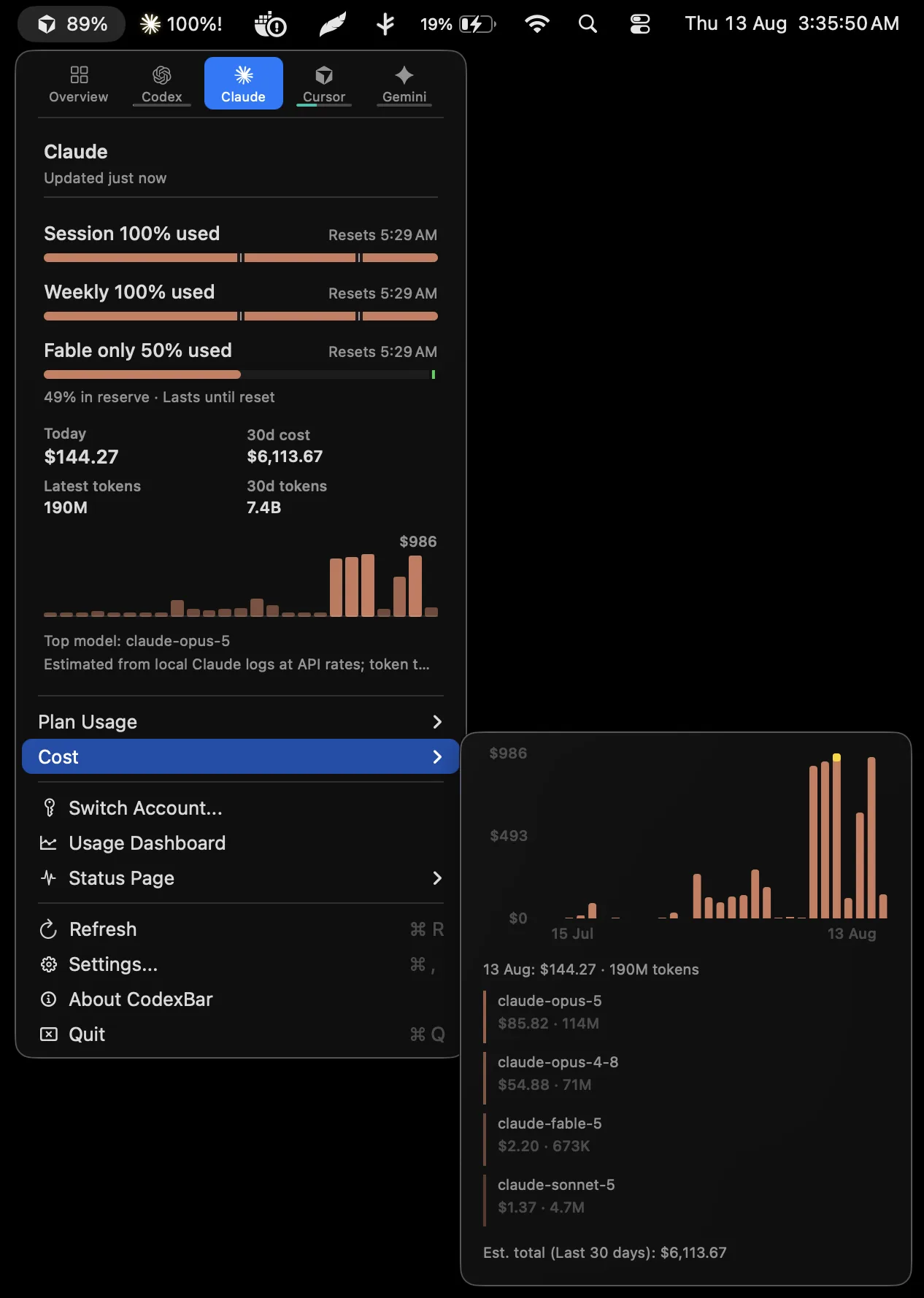Expand the Plan Usage submenu

tap(240, 722)
